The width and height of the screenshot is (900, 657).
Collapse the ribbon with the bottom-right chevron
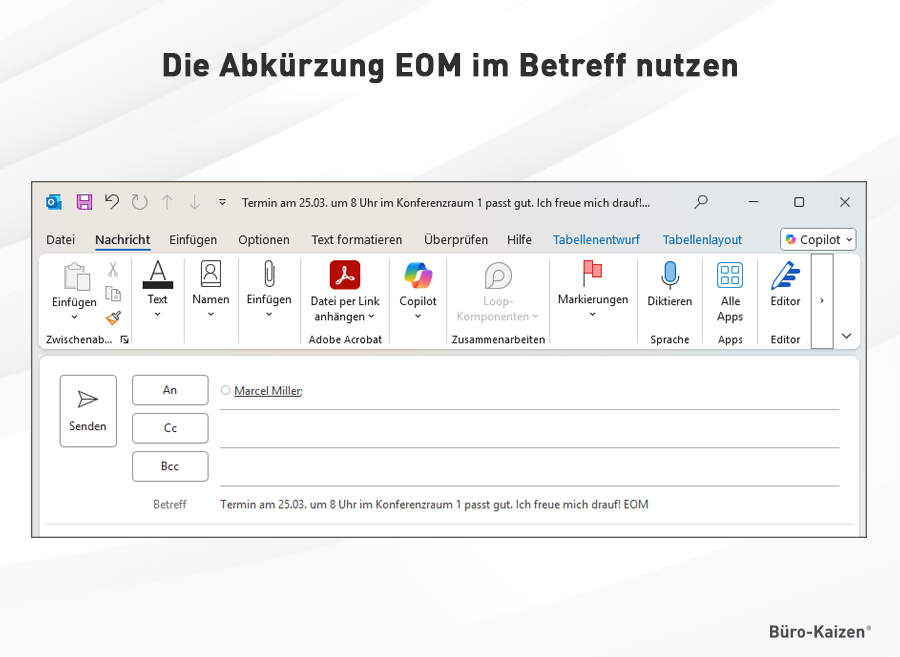coord(846,336)
